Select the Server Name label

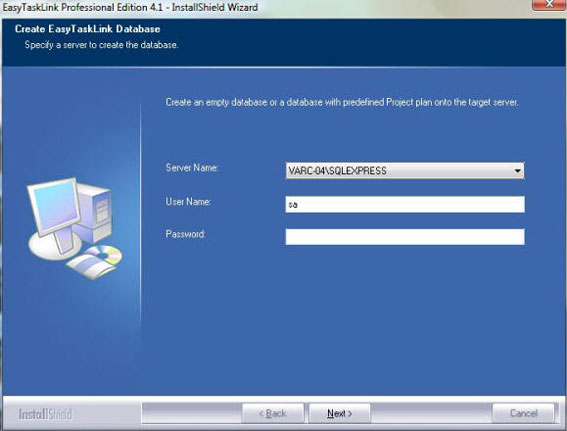tap(192, 168)
